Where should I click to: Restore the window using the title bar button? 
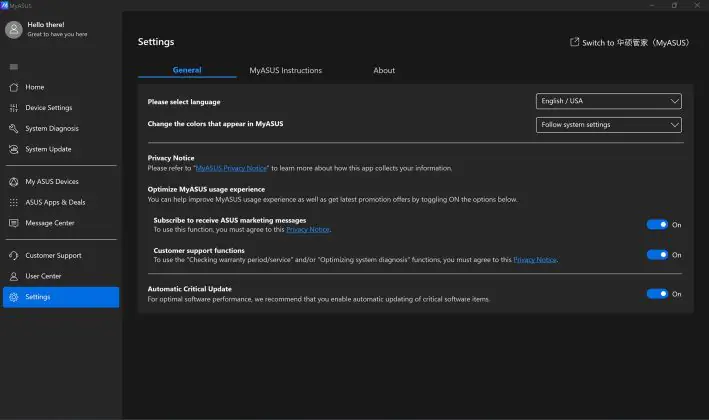[674, 5]
